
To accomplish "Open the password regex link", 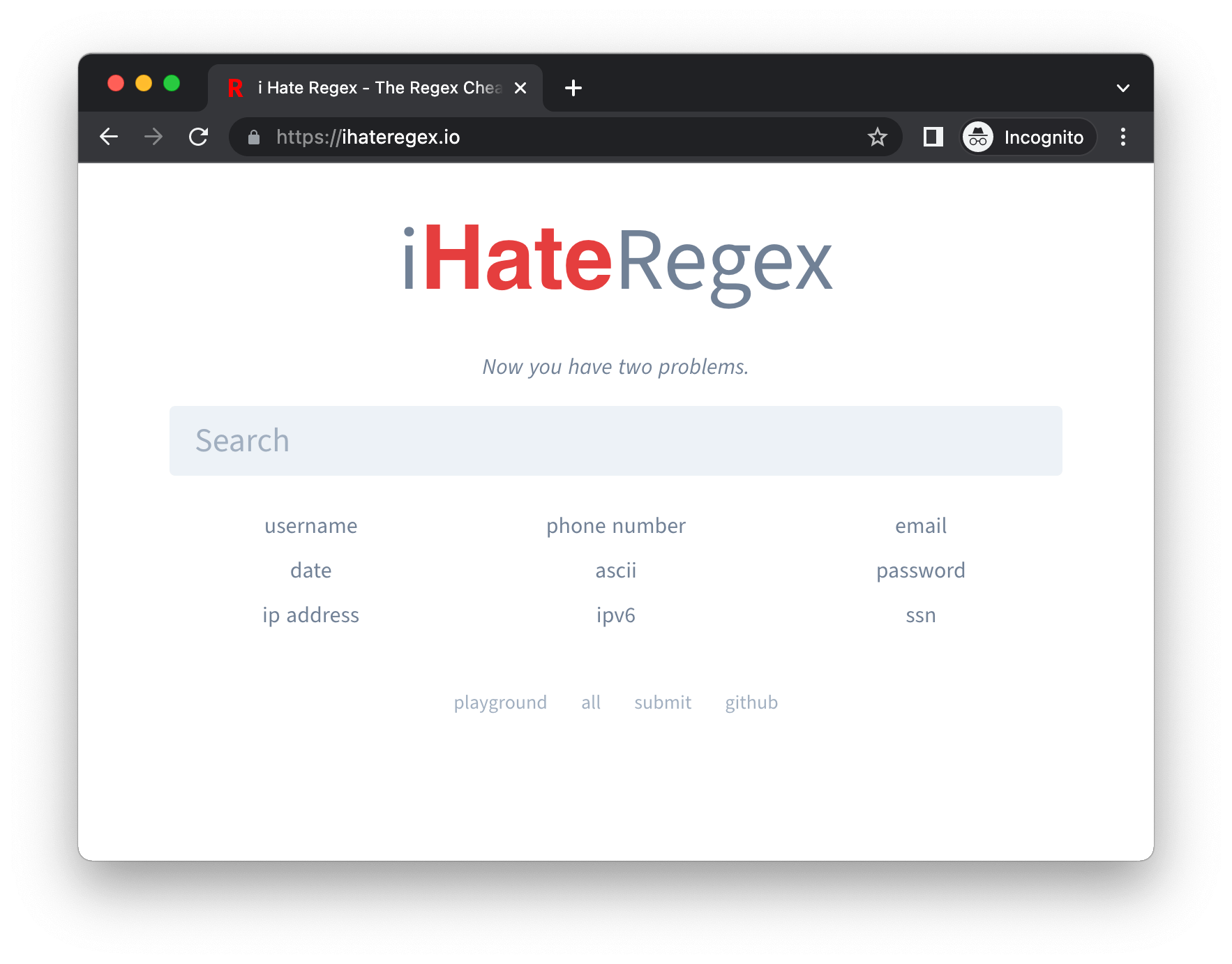I will [x=921, y=571].
